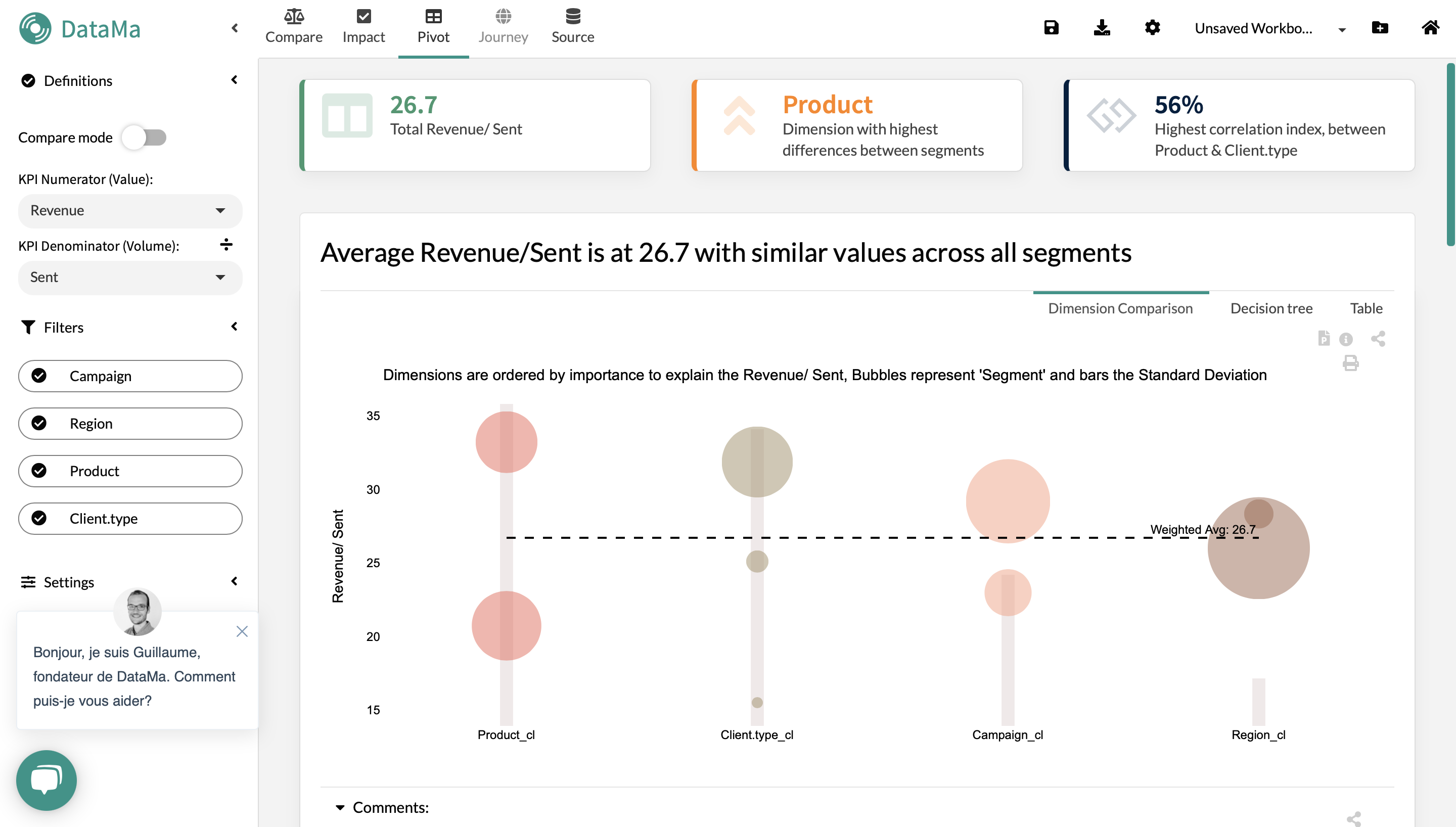
Task: Close the Guillaume chat popup
Action: point(242,631)
